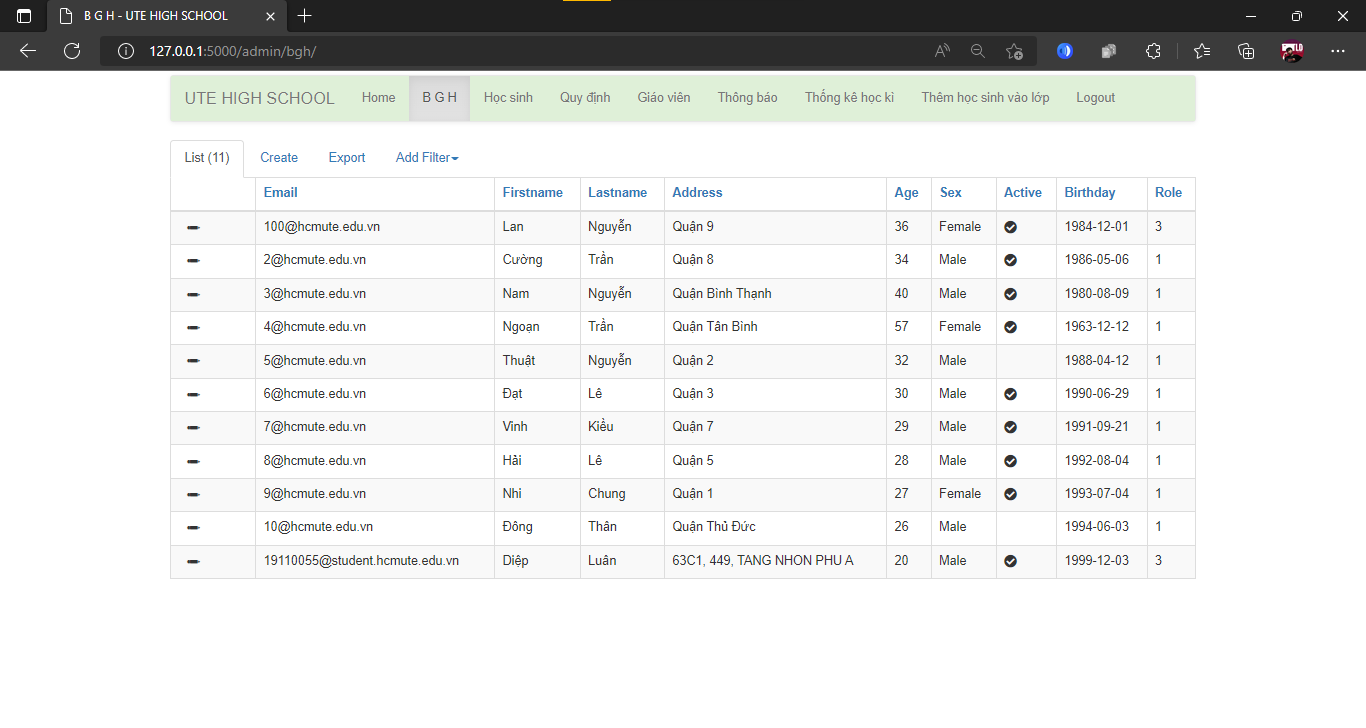Open the Giáo viên menu item
This screenshot has width=1366, height=728.
click(x=663, y=97)
